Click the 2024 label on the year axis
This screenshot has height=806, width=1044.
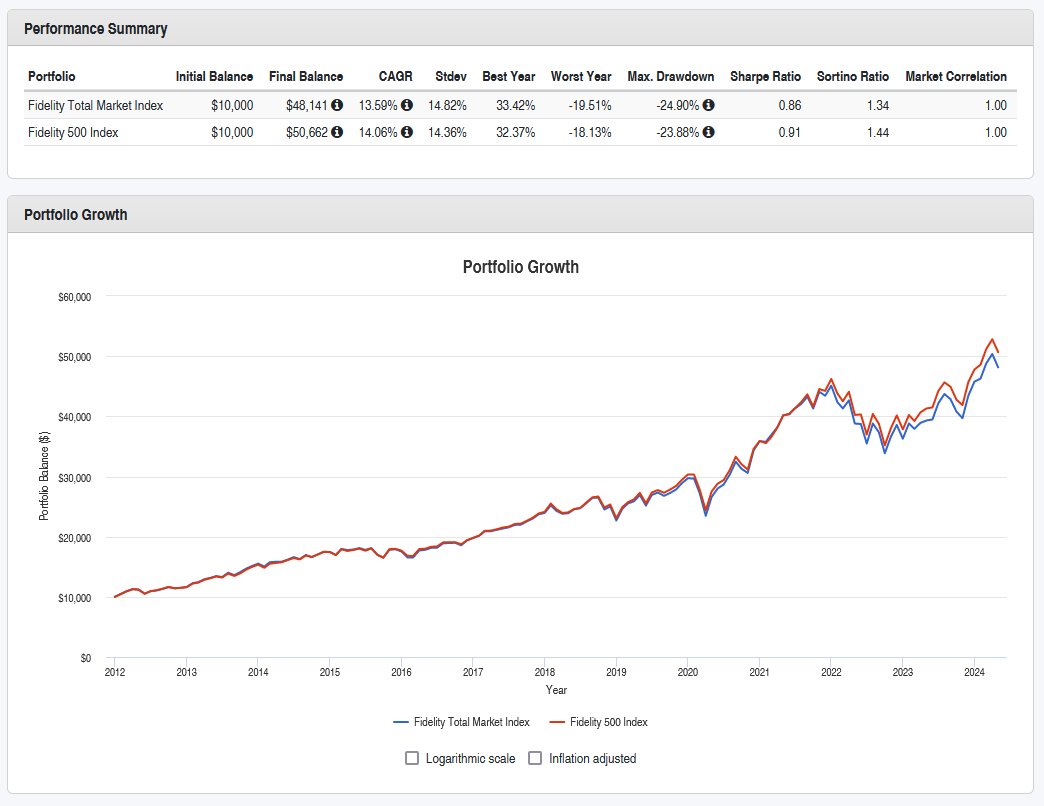click(x=974, y=672)
